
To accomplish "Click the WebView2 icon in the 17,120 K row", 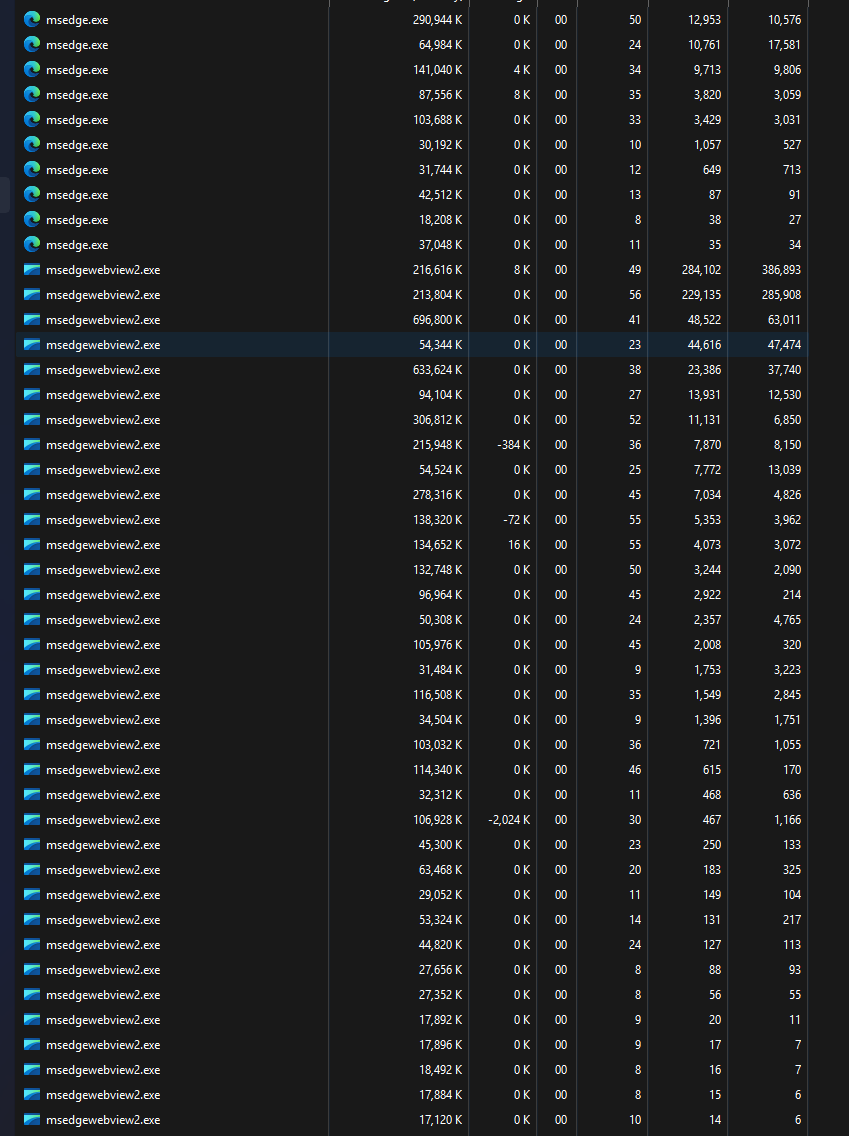I will tap(32, 1119).
